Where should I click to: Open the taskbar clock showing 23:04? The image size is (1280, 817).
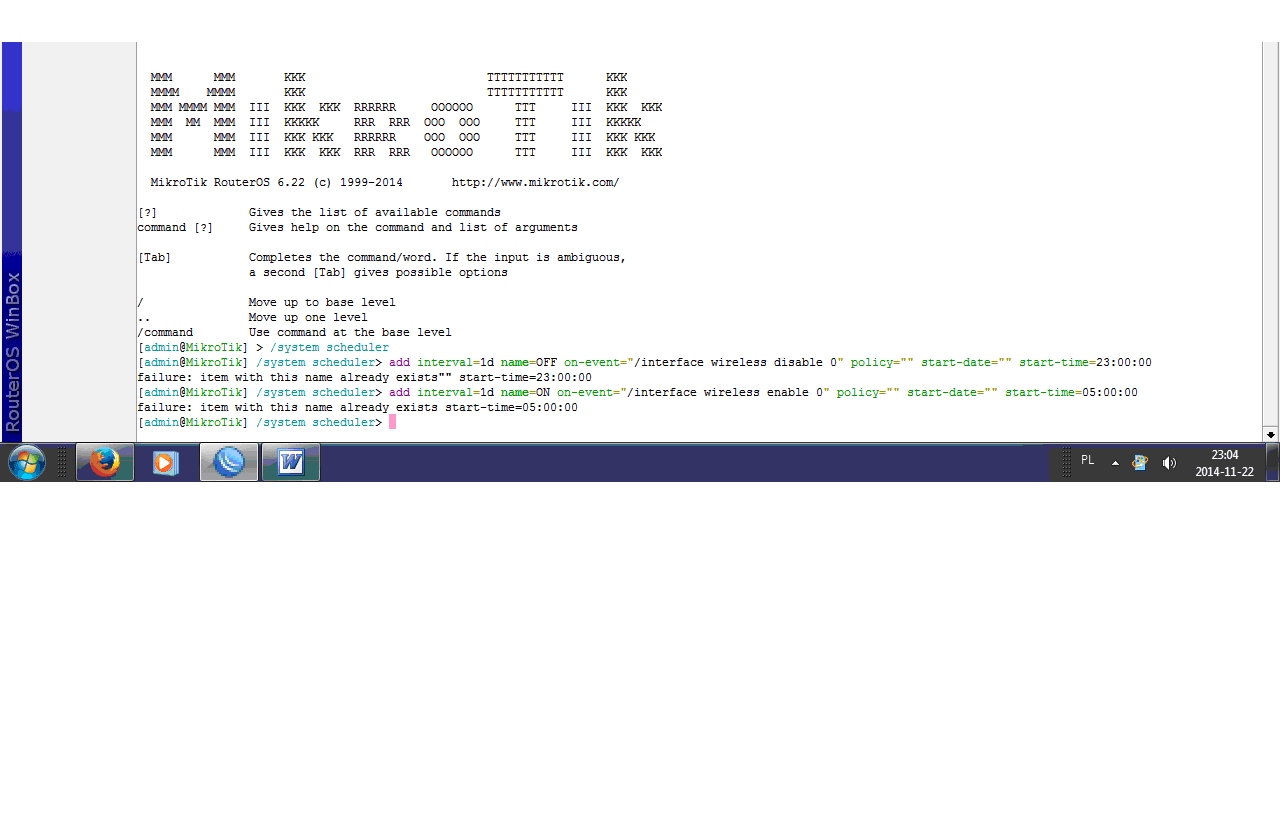1225,463
